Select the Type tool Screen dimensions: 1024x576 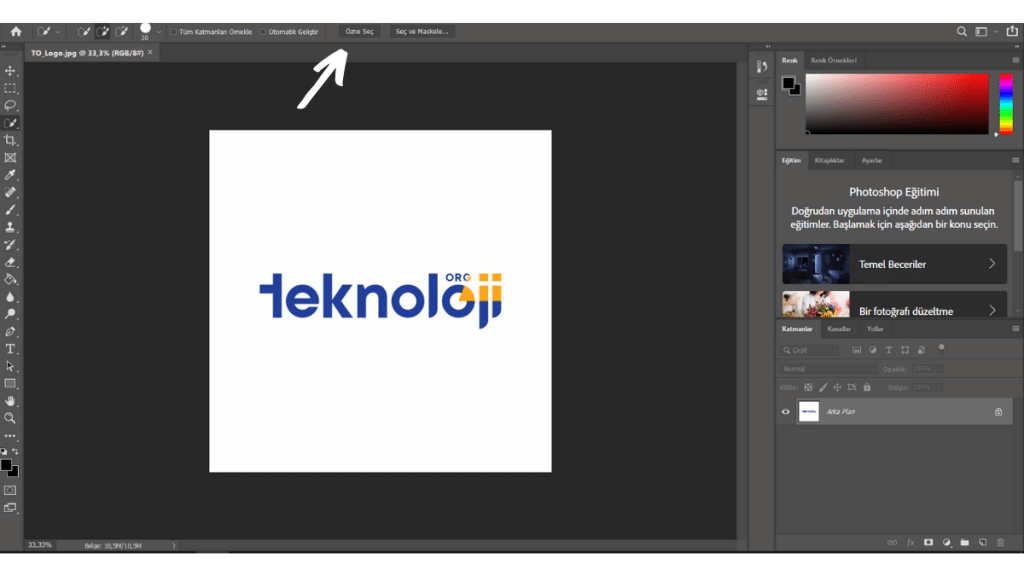[x=10, y=349]
